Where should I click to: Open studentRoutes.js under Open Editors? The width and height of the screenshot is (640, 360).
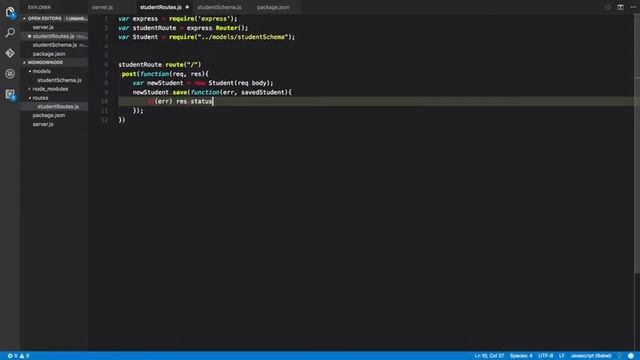coord(54,36)
